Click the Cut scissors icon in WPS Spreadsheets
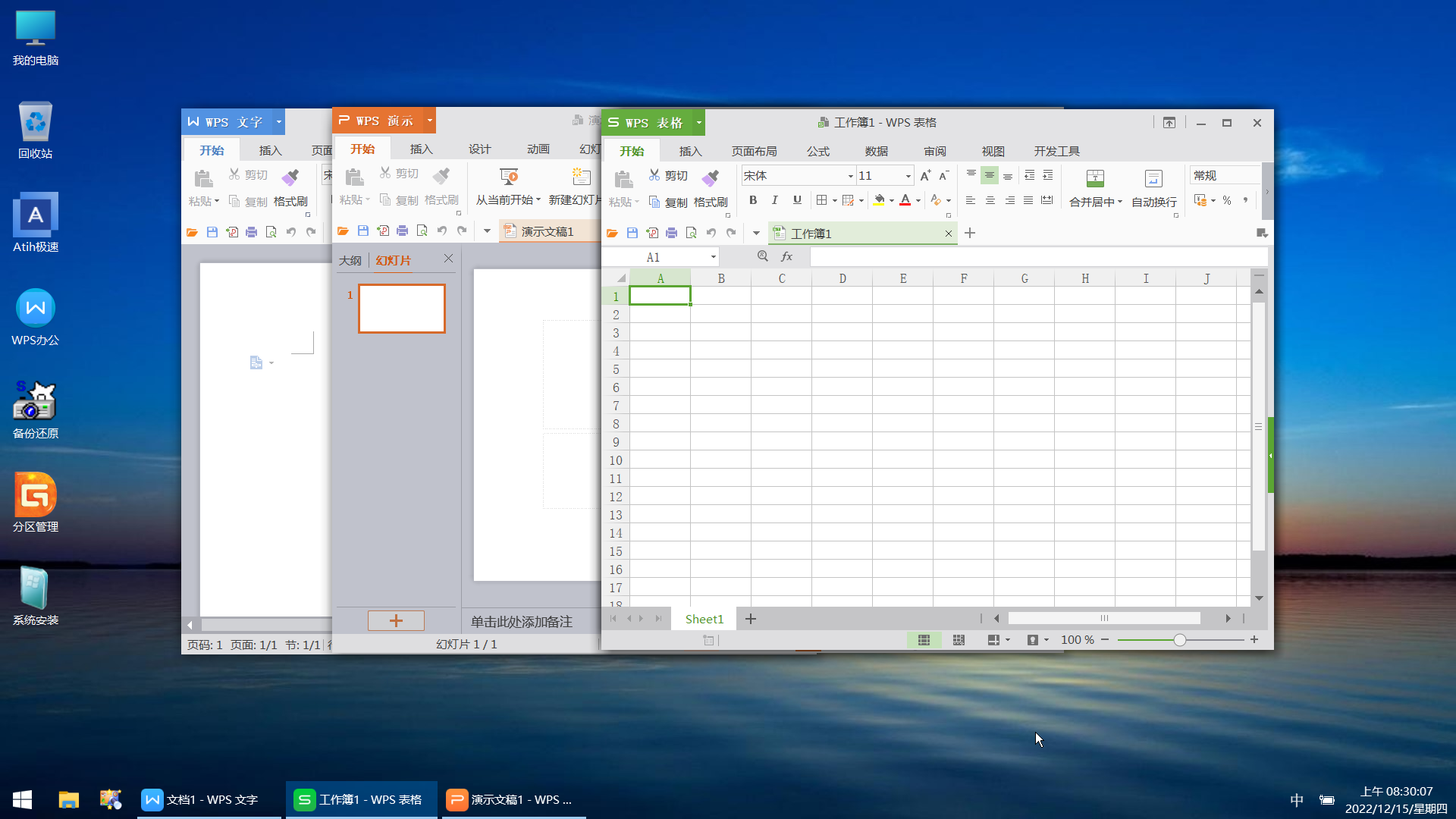The width and height of the screenshot is (1456, 819). pyautogui.click(x=654, y=175)
